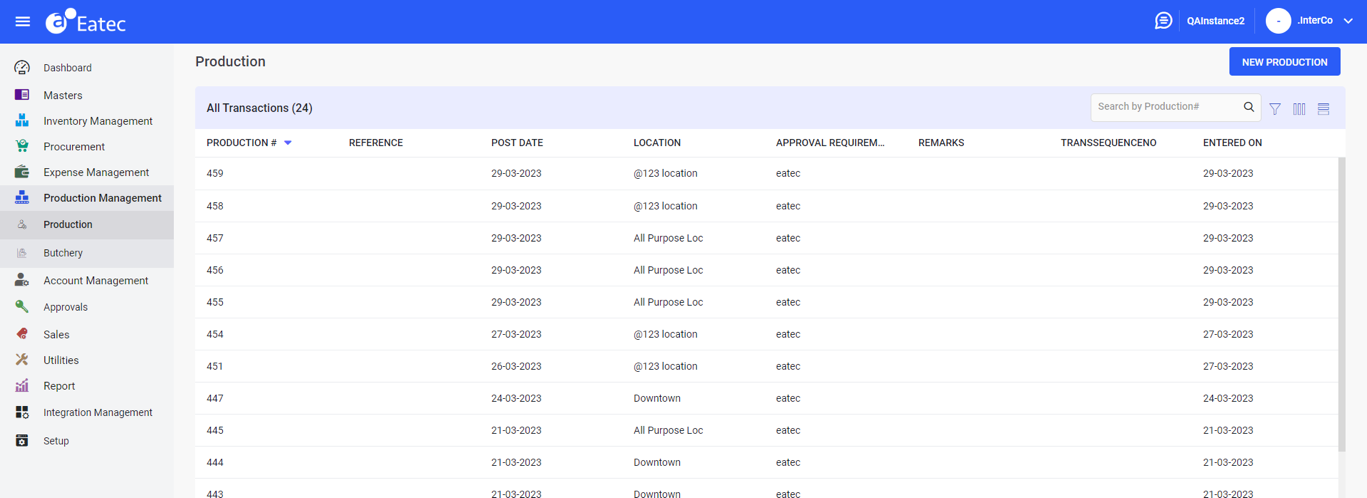Click the Account Management icon
Viewport: 1367px width, 498px height.
pos(22,281)
